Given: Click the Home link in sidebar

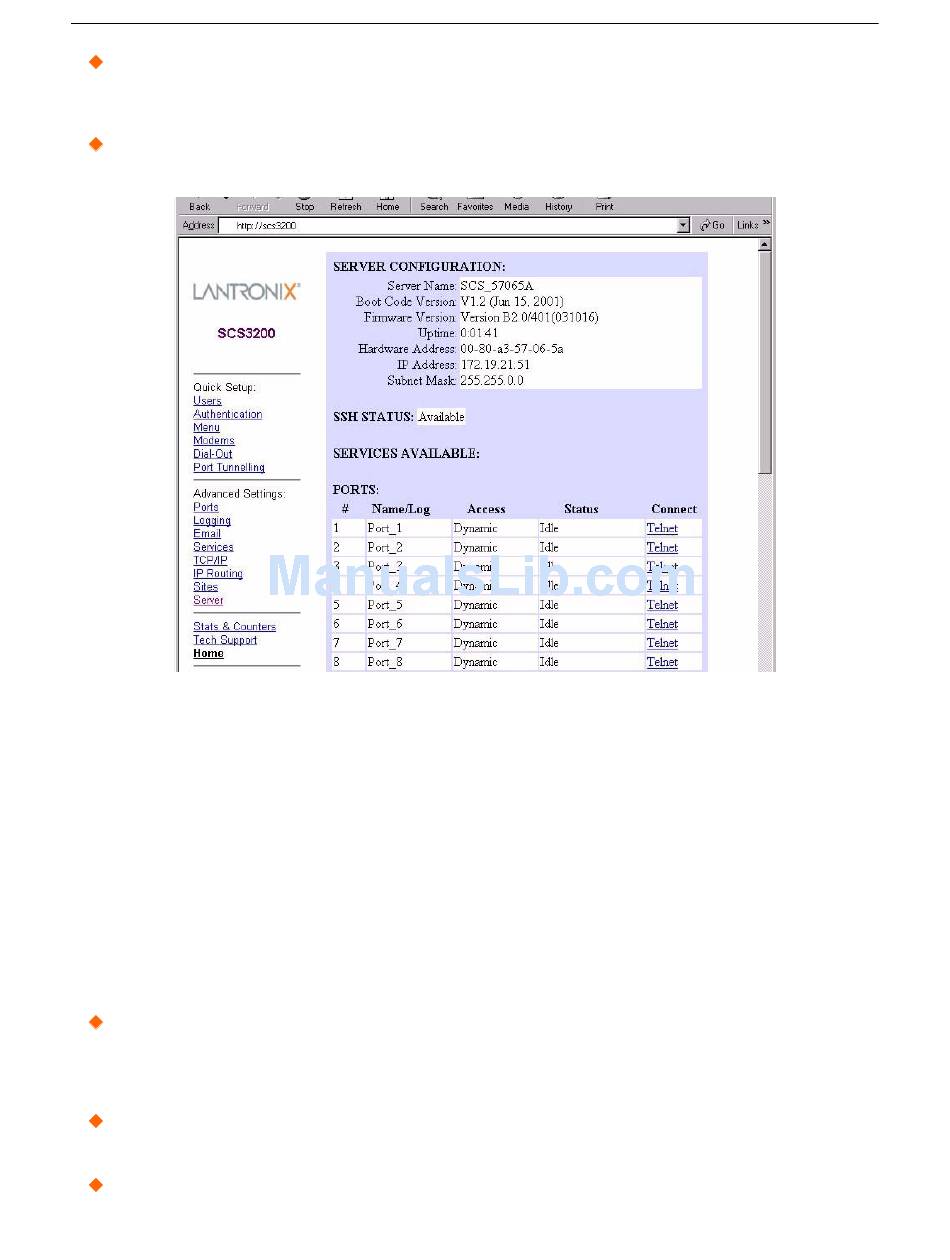Looking at the screenshot, I should (208, 653).
